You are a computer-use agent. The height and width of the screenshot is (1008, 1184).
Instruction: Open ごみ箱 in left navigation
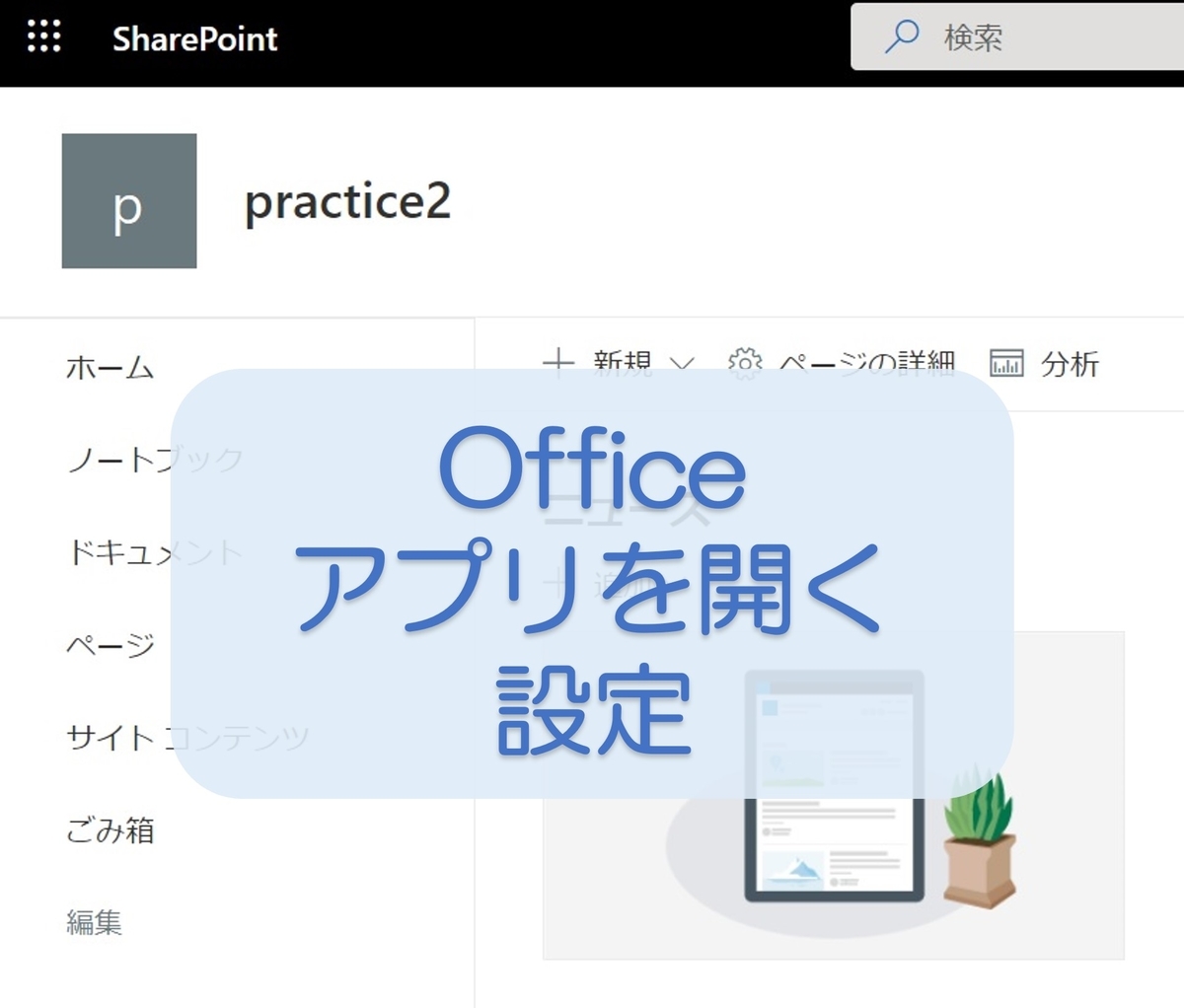tap(110, 829)
